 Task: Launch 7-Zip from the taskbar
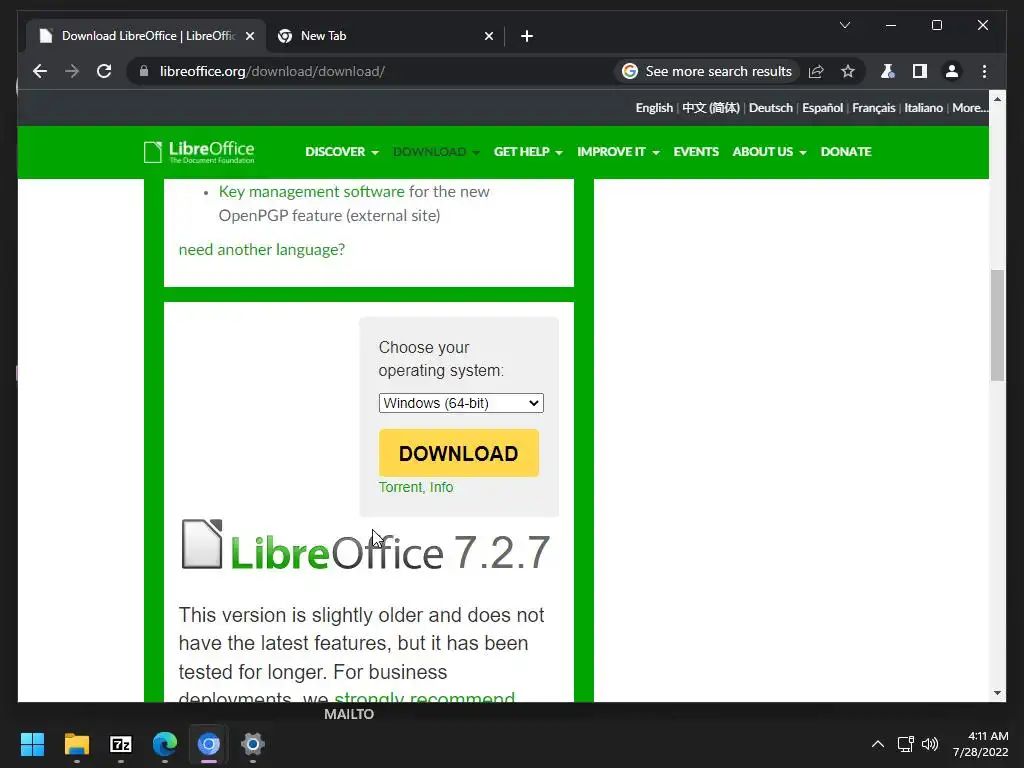(x=121, y=744)
